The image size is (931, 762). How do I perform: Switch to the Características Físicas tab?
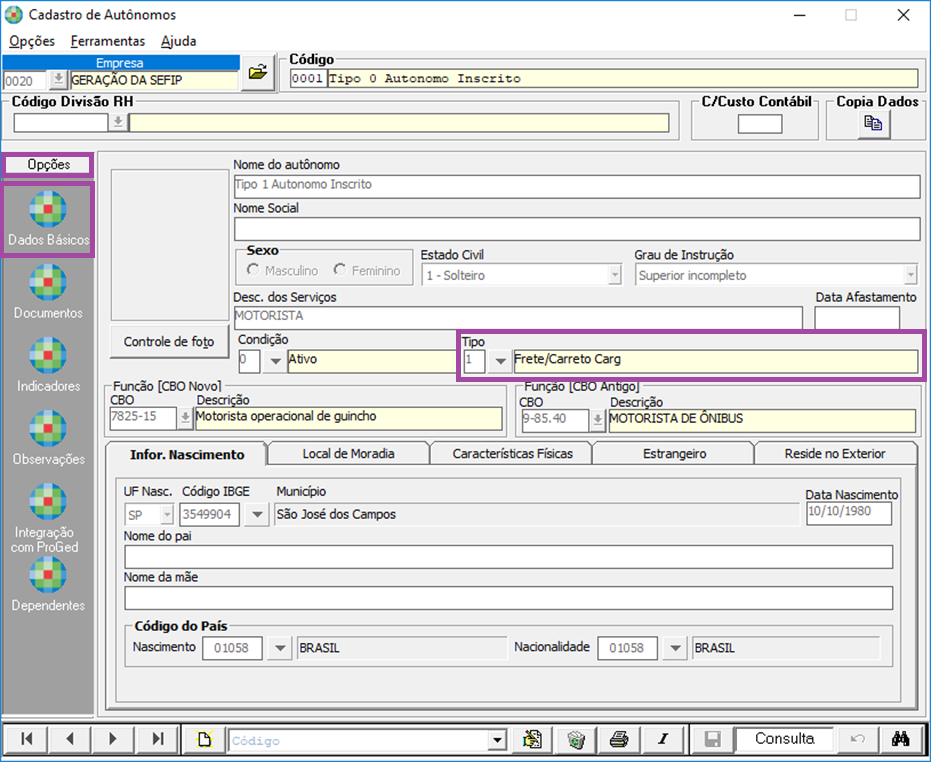tap(512, 454)
